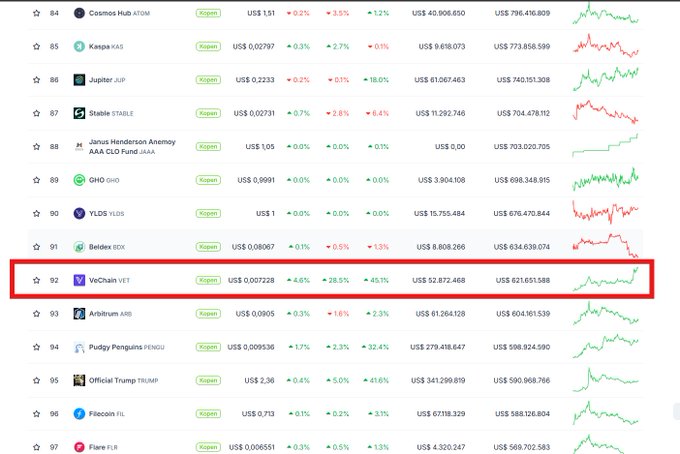This screenshot has height=454, width=680.
Task: Open the Stable red sparkline chart
Action: [605, 112]
